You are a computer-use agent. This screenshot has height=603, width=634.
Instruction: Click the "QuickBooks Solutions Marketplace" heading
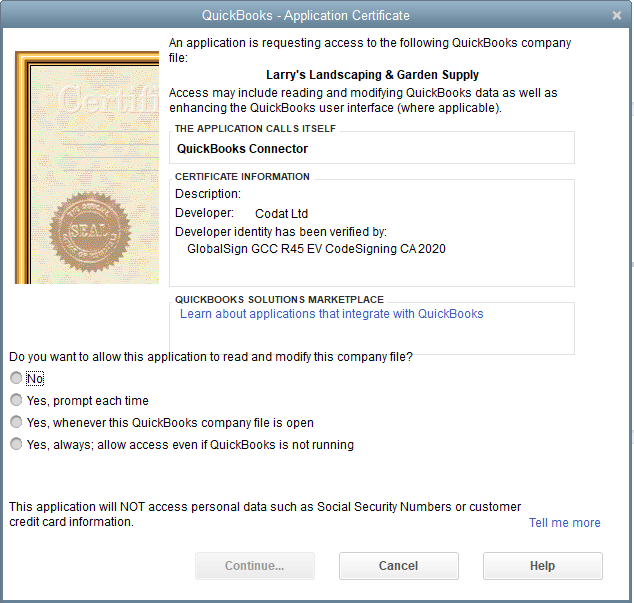coord(279,300)
